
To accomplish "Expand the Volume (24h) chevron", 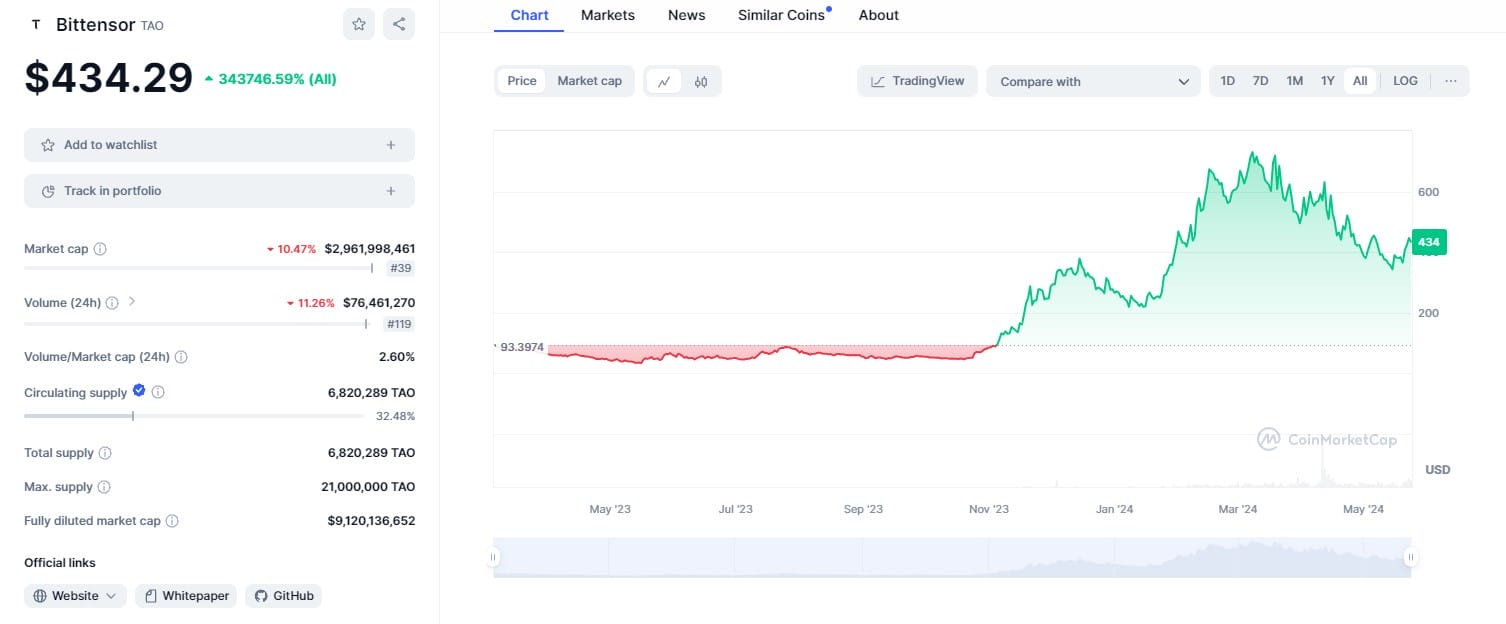I will click(x=132, y=301).
